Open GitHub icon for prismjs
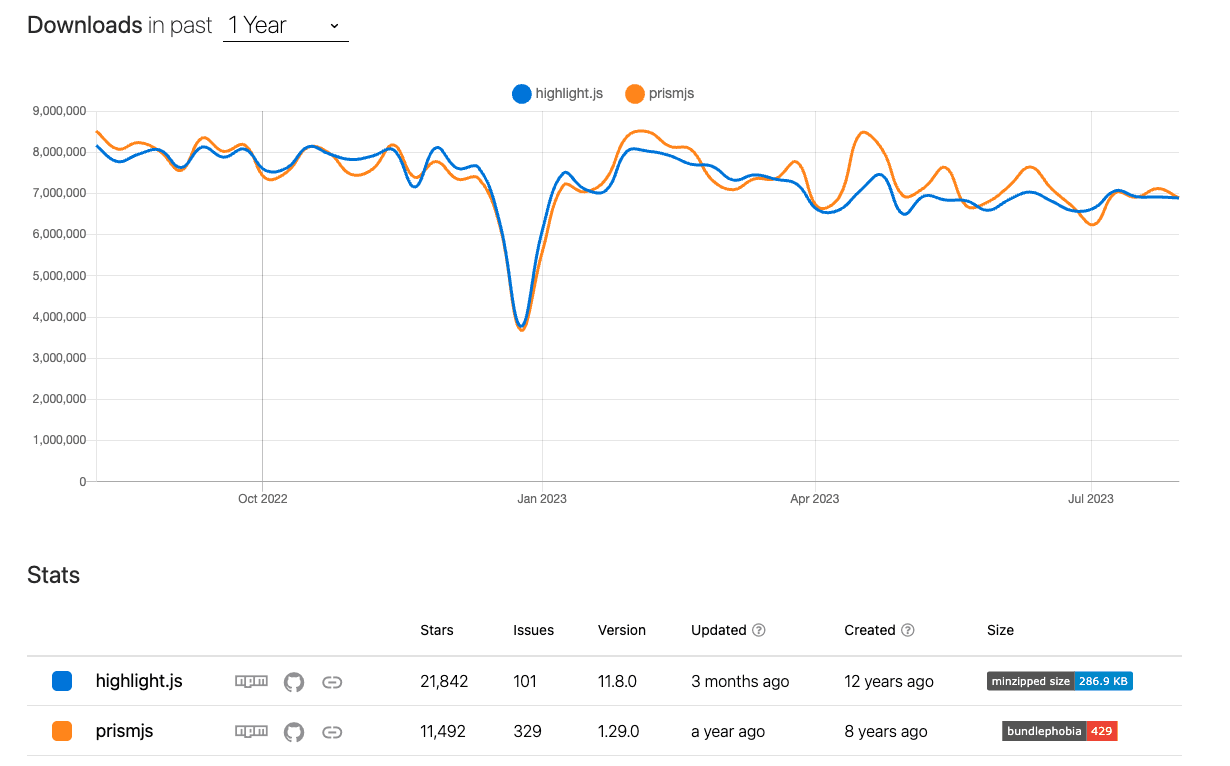Screen dimensions: 1230x766 tap(294, 731)
